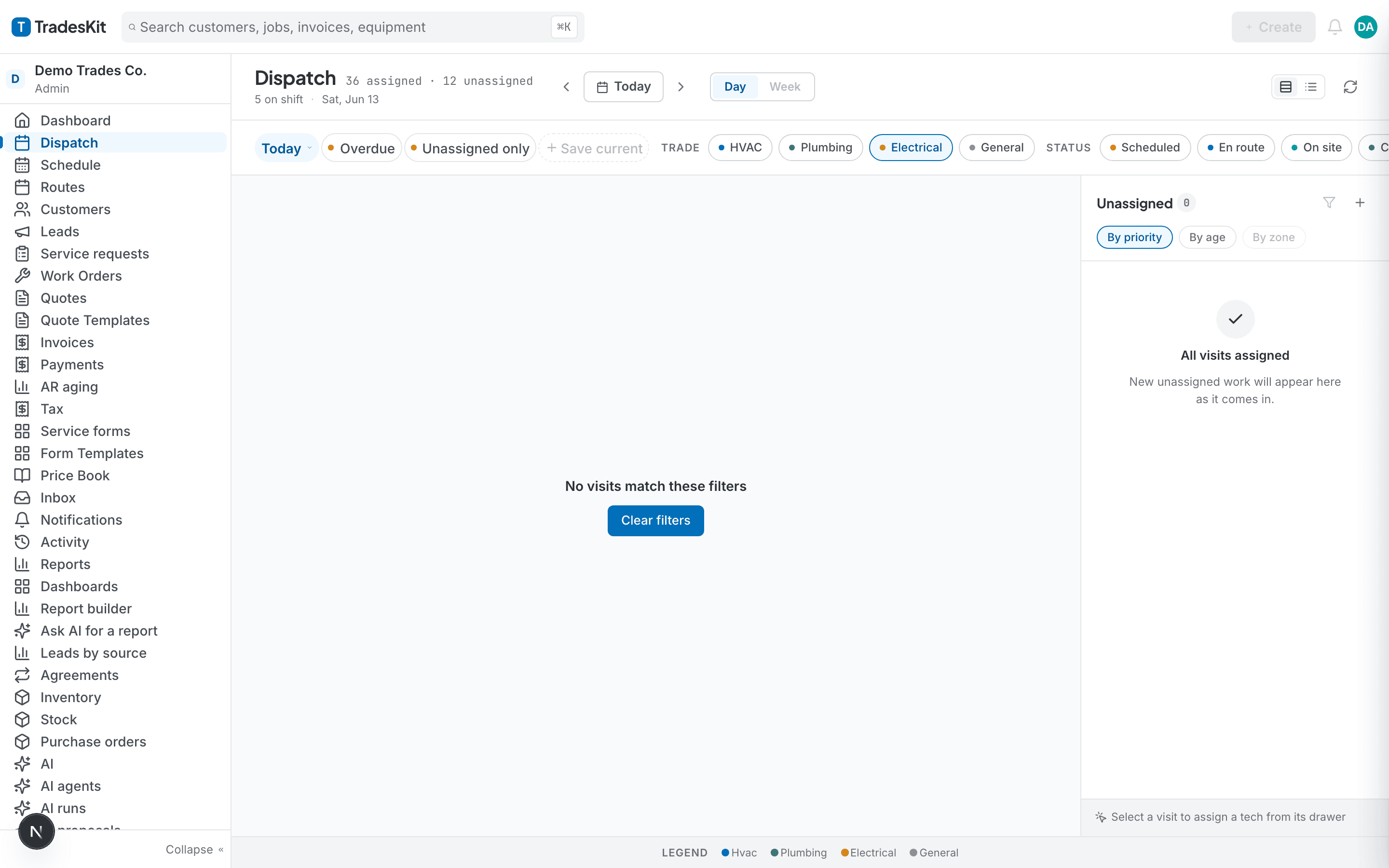
Task: Open Purchase orders link
Action: pos(115,742)
